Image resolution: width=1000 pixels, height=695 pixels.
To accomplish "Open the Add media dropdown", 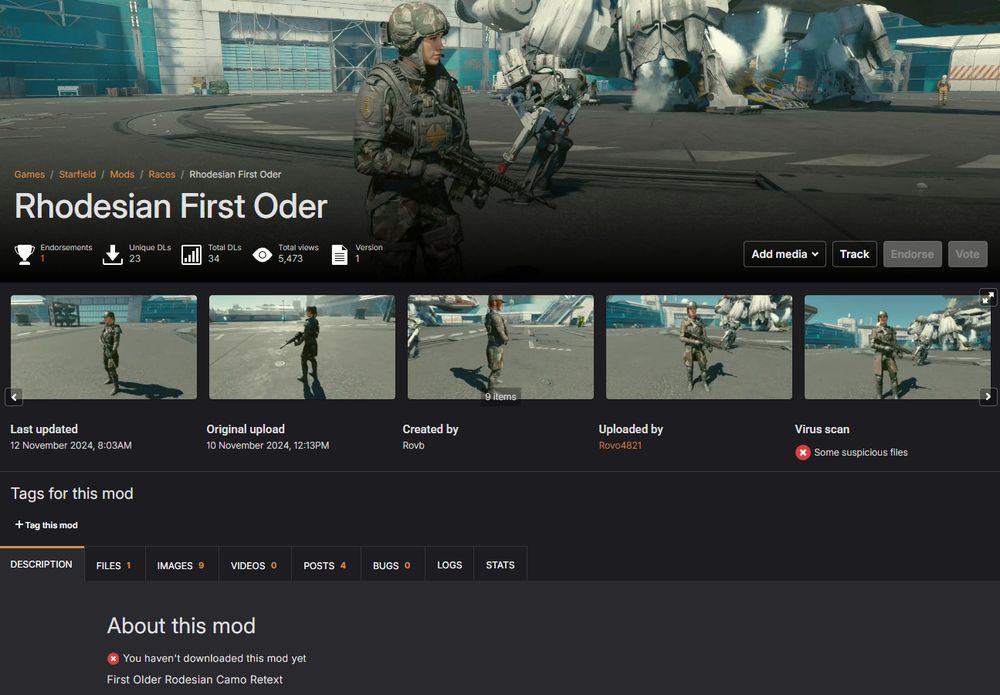I will coord(784,254).
